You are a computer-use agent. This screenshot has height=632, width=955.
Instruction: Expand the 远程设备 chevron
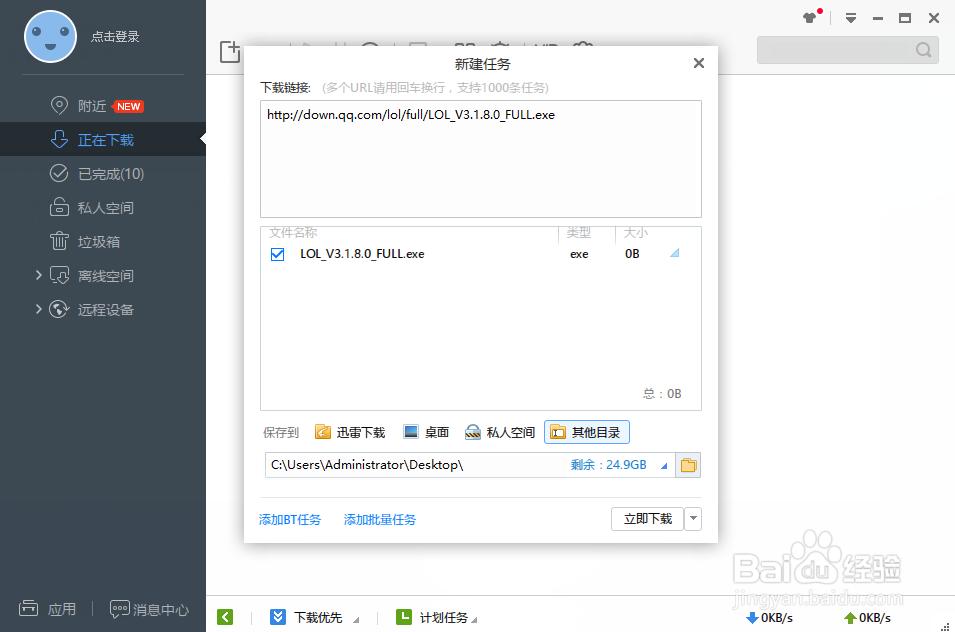tap(38, 309)
